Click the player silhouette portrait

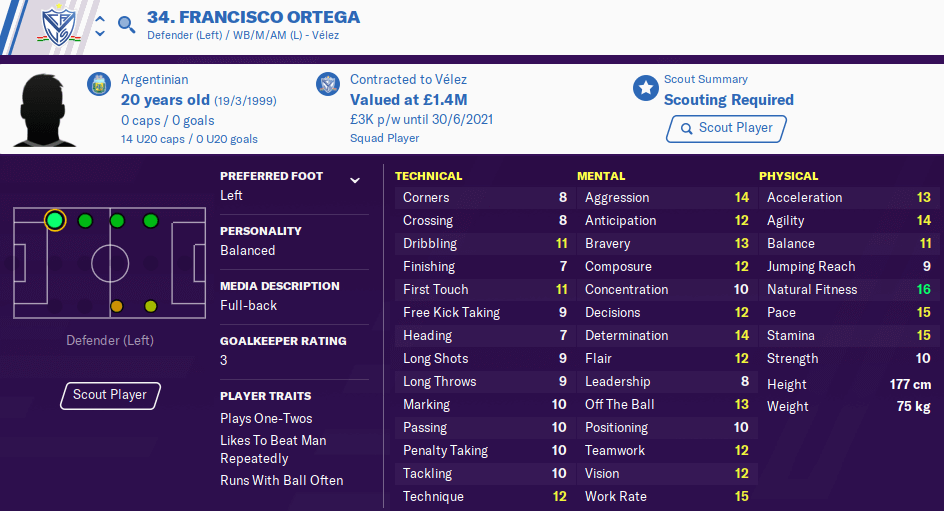click(x=45, y=110)
